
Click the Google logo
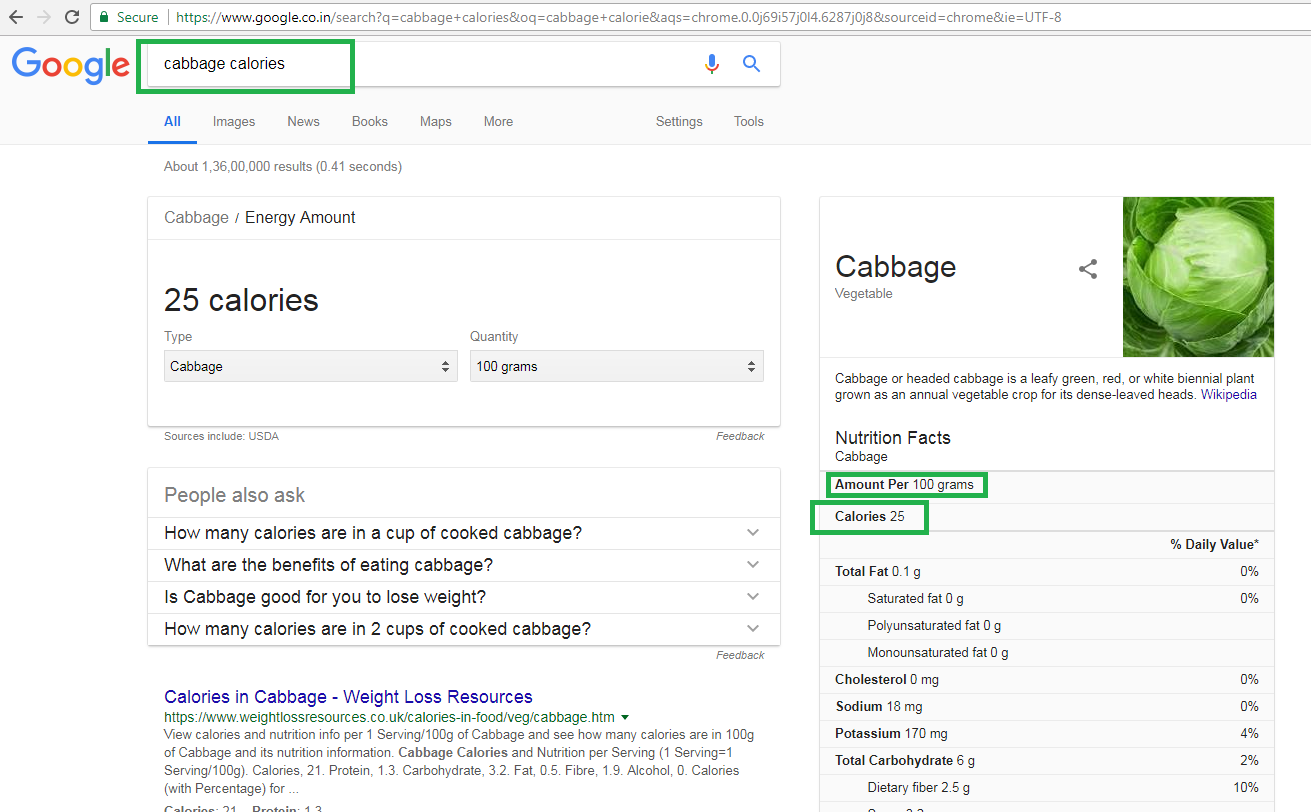point(71,65)
